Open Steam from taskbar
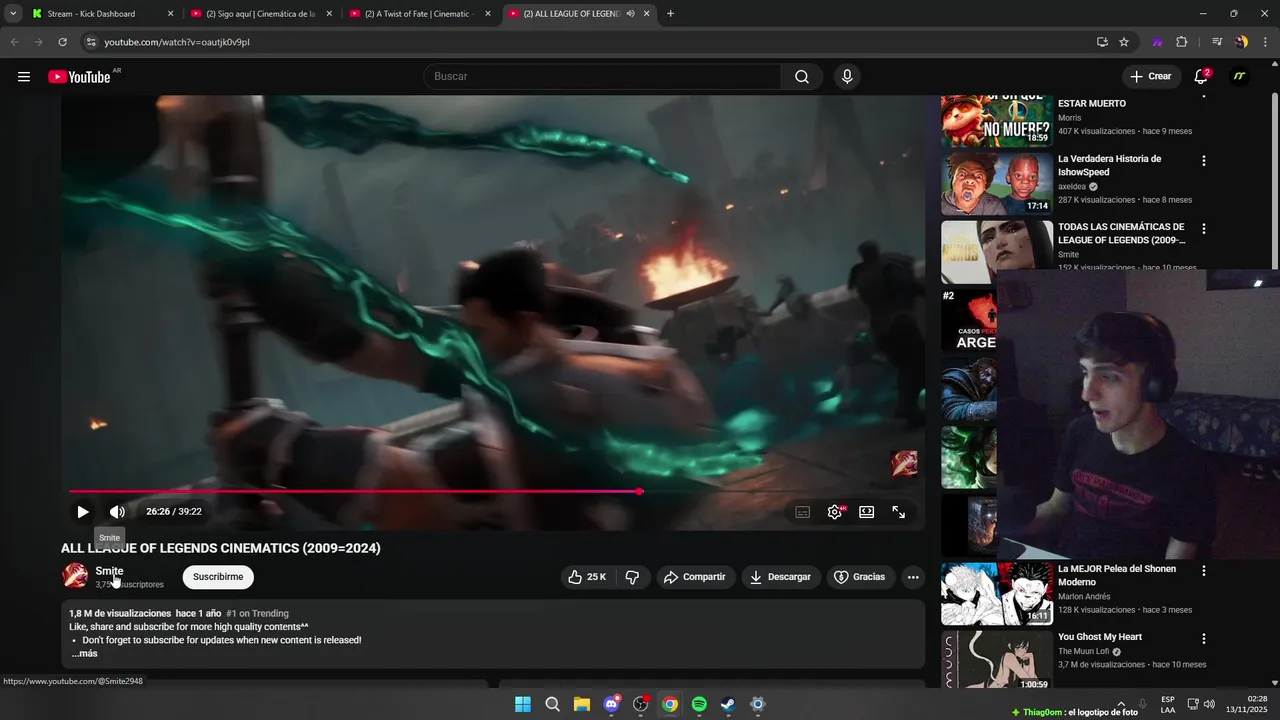The image size is (1280, 720). click(x=728, y=704)
